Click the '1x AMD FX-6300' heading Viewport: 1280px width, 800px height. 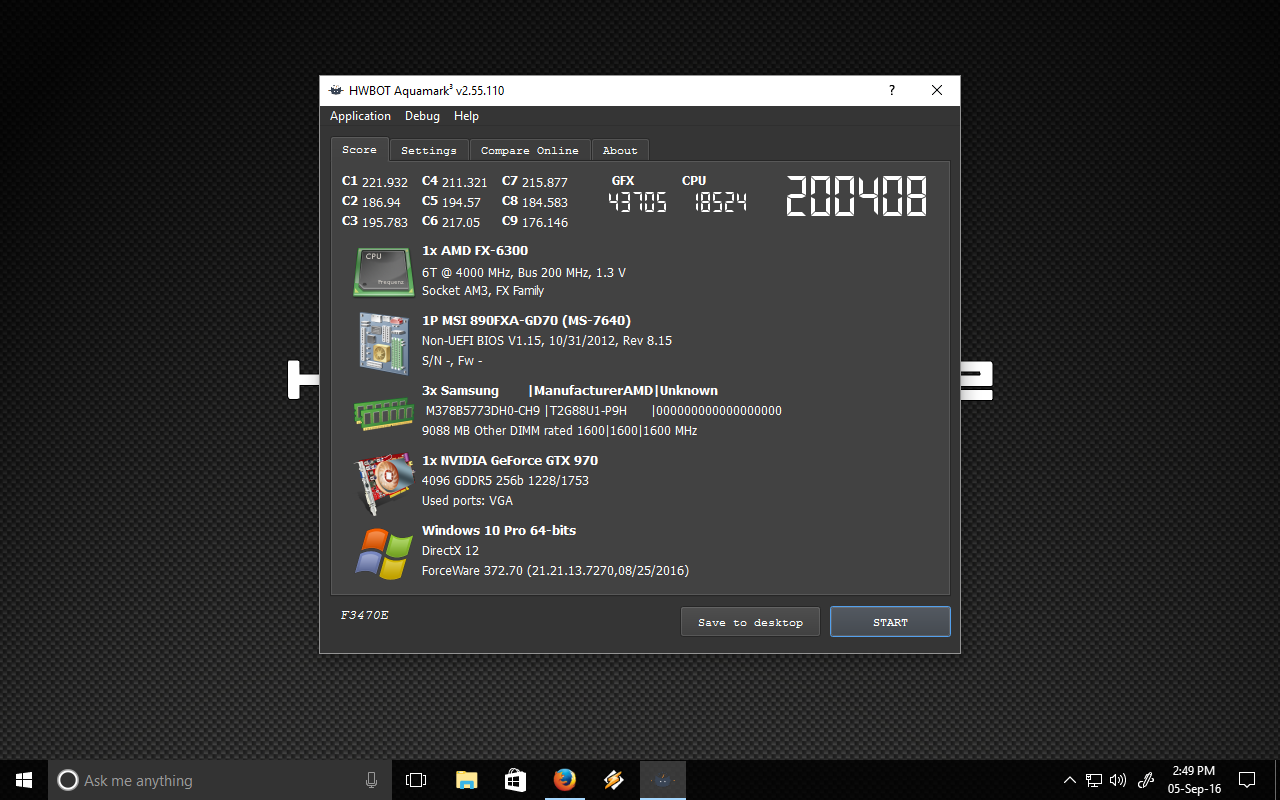click(475, 251)
